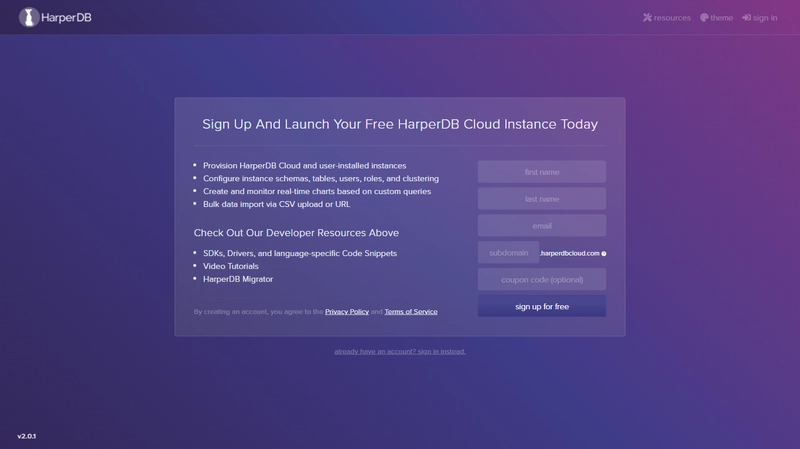
Task: Click 'SDKs, Drivers, and language-specific Code Snippets'
Action: (x=300, y=254)
